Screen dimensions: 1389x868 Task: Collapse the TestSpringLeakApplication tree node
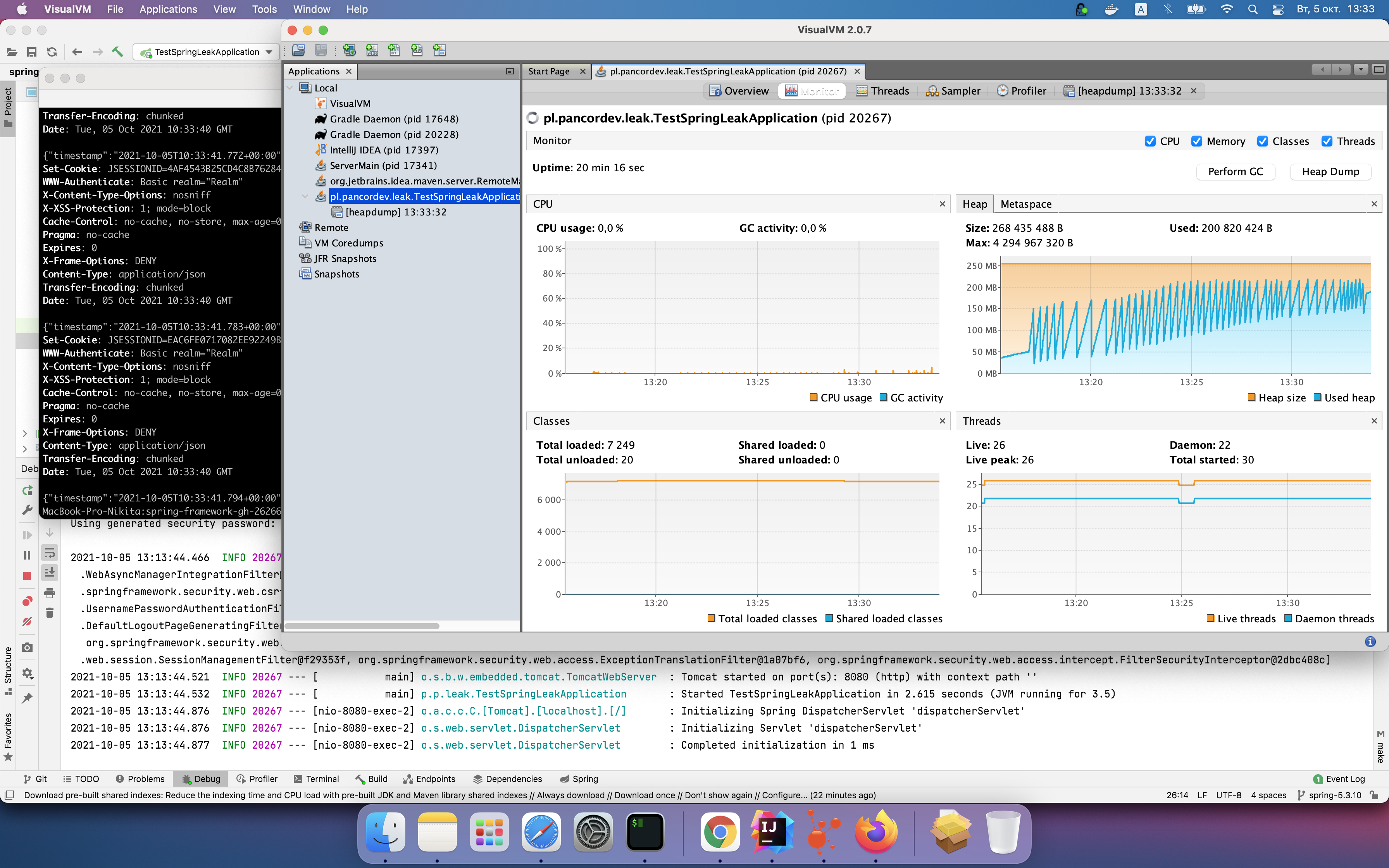coord(305,196)
